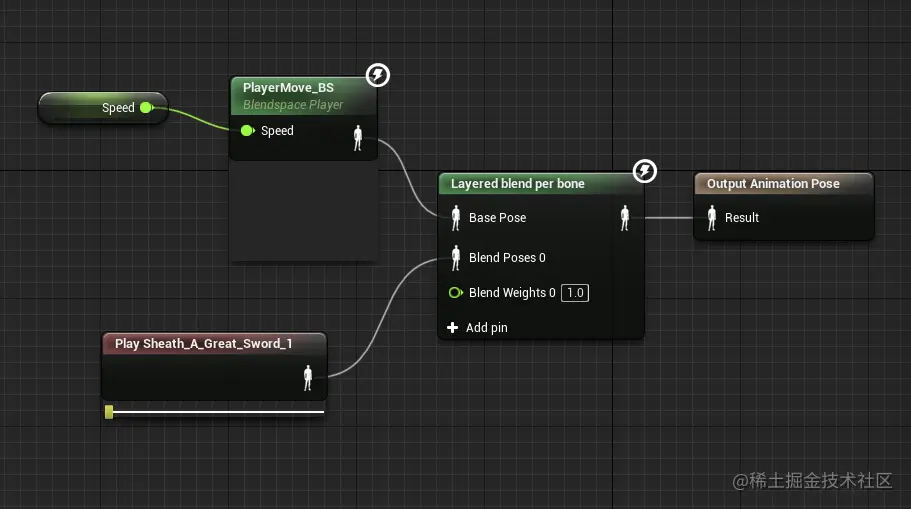Viewport: 911px width, 509px height.
Task: Click the Base Pose input pin
Action: [x=456, y=218]
